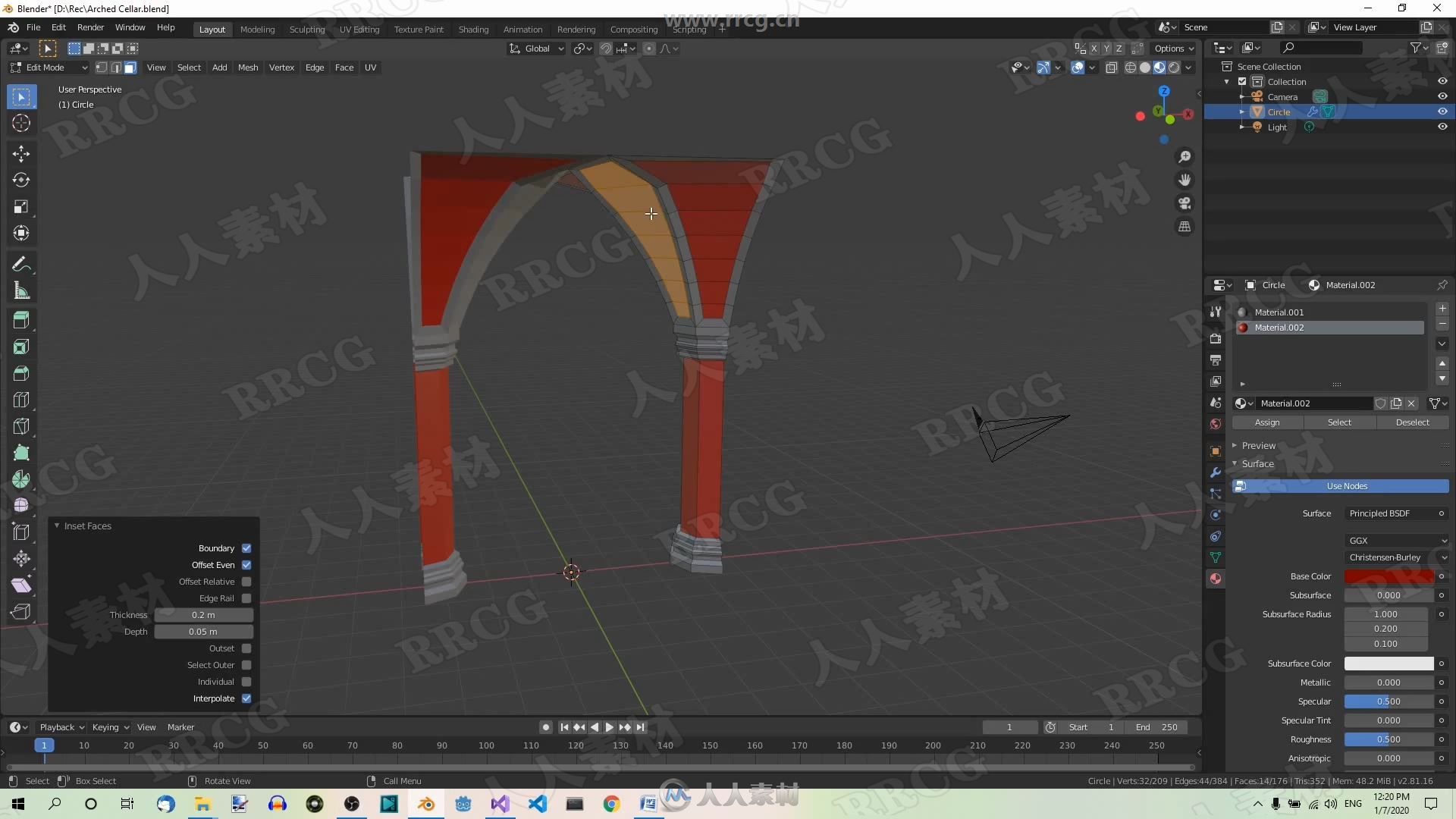This screenshot has height=819, width=1456.
Task: Enable the Select Outer checkbox
Action: click(x=246, y=665)
